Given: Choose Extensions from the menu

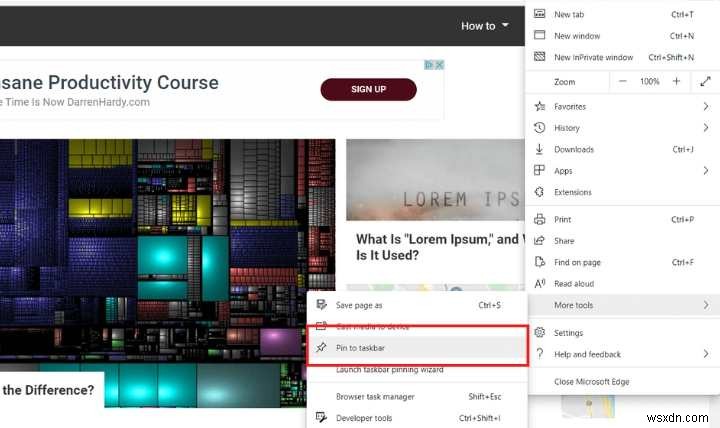Looking at the screenshot, I should pos(622,192).
